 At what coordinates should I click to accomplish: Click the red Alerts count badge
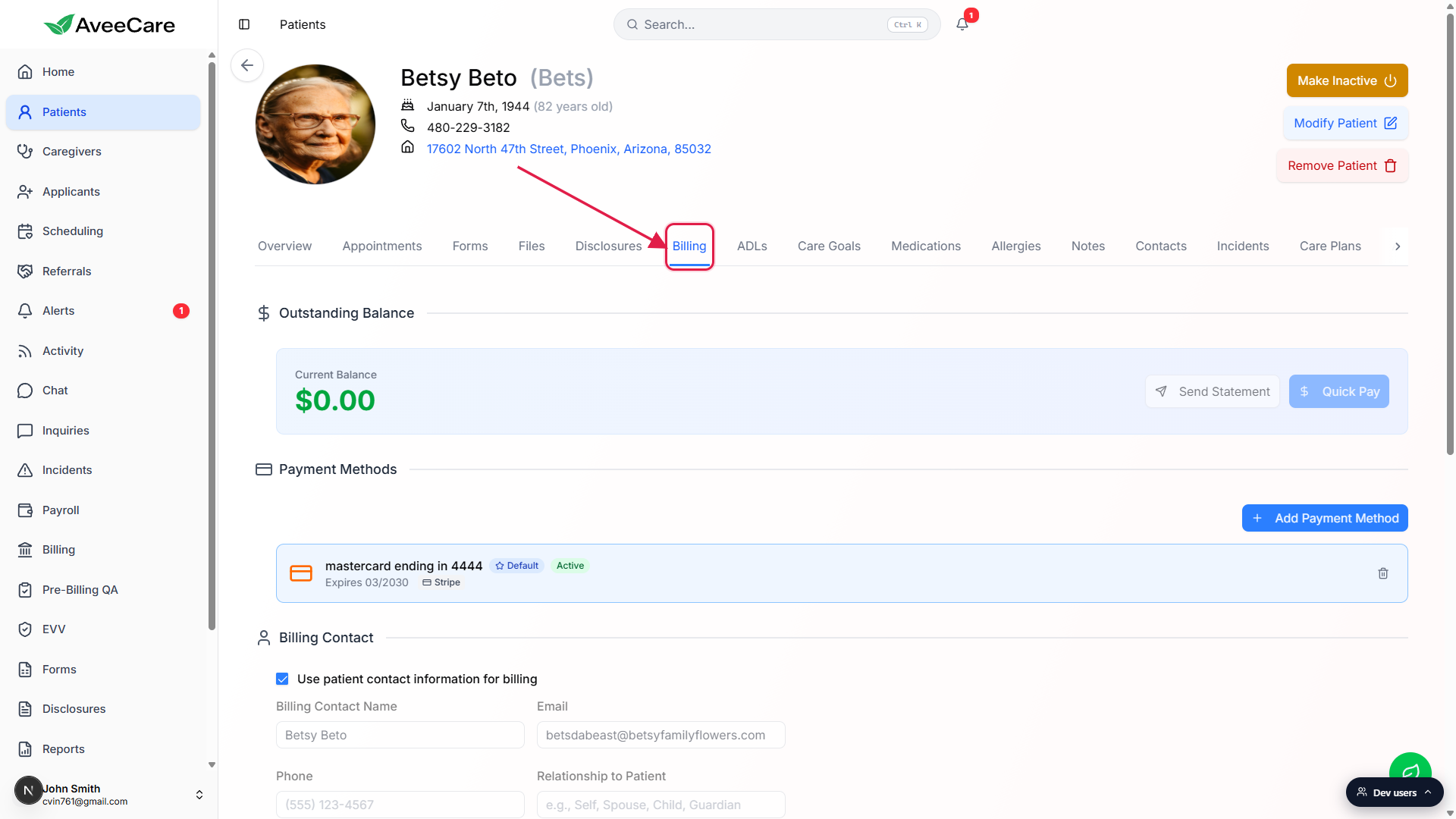pos(181,311)
